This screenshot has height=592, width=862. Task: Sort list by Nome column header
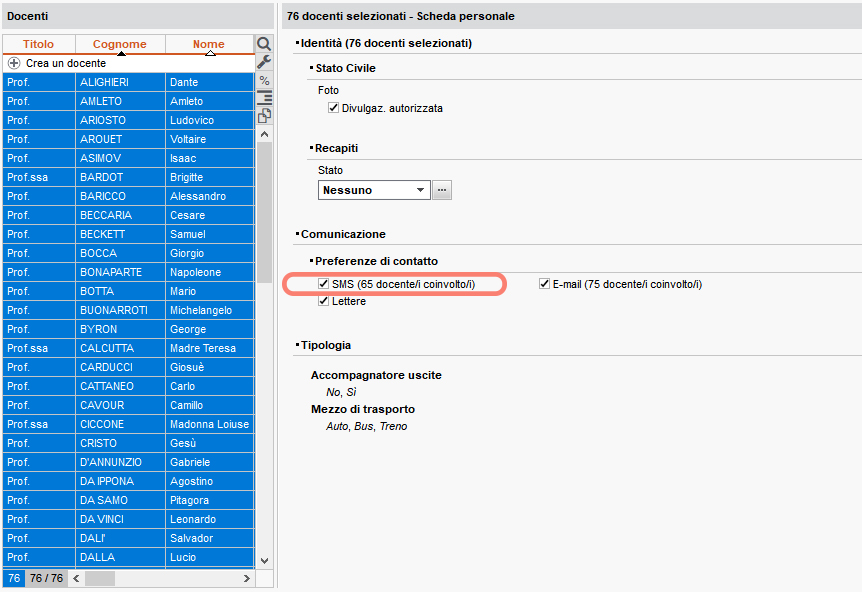click(209, 44)
